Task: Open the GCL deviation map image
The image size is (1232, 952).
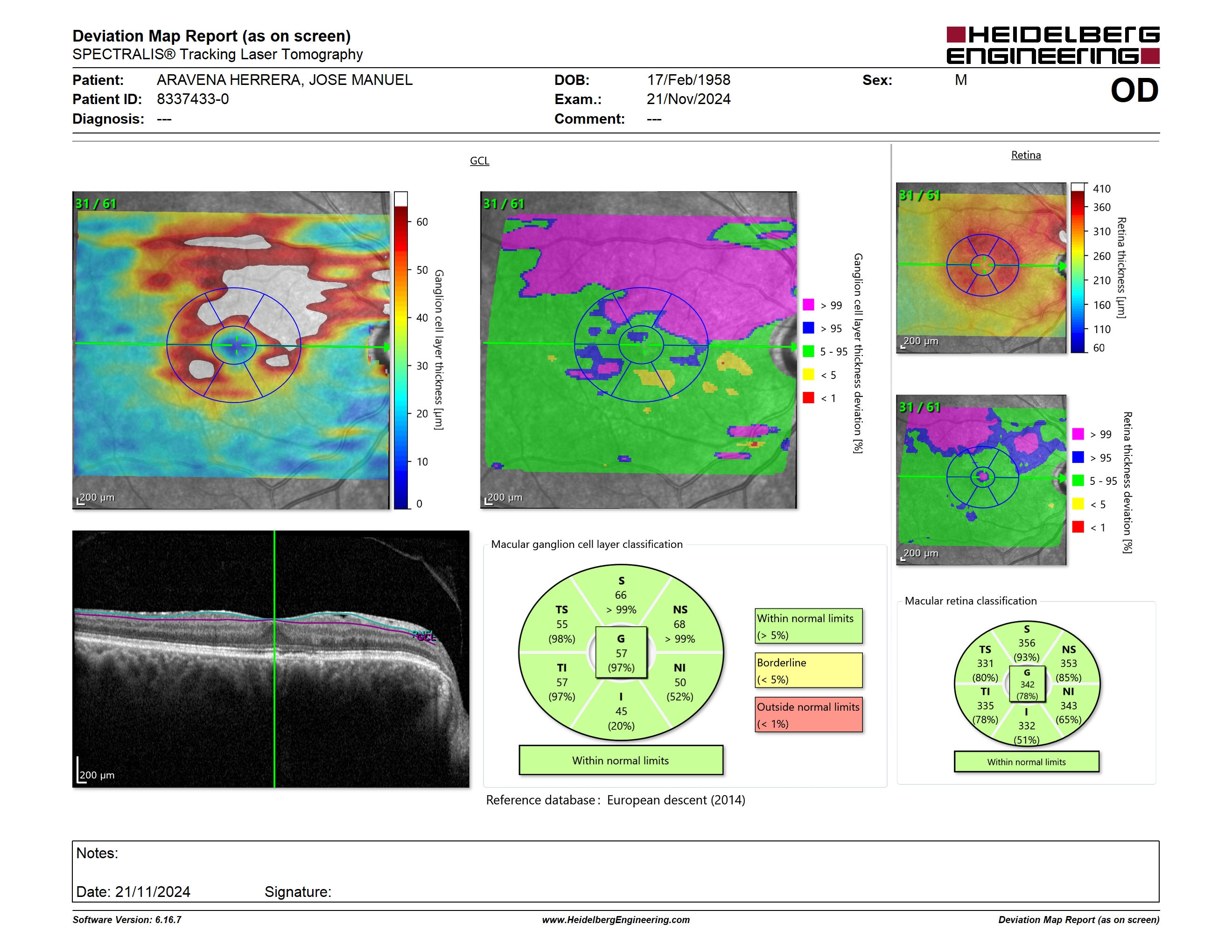Action: pyautogui.click(x=638, y=350)
